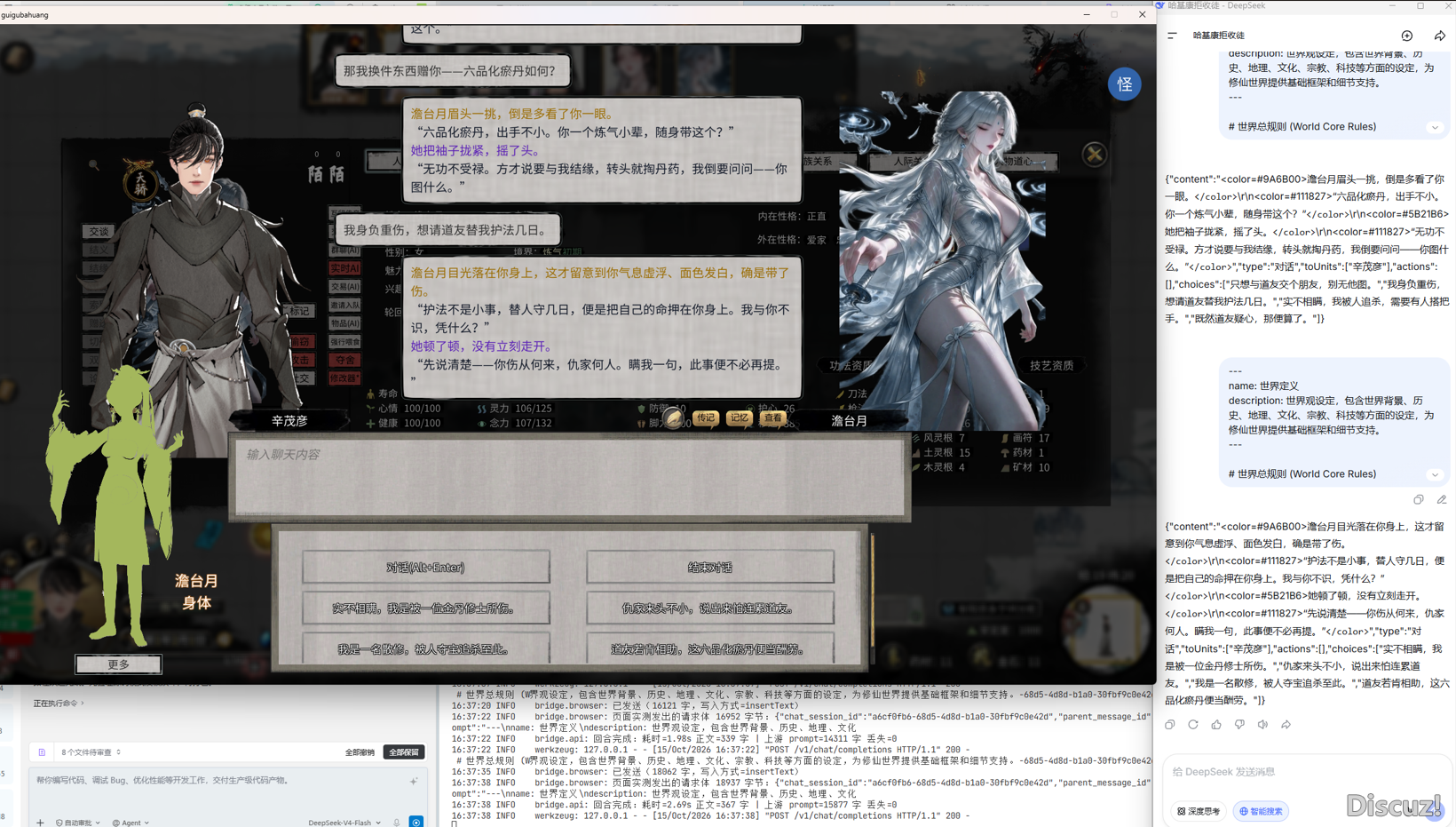Screen dimensions: 1456x827
Task: Regenerate the last DeepSeek response
Action: click(1193, 725)
